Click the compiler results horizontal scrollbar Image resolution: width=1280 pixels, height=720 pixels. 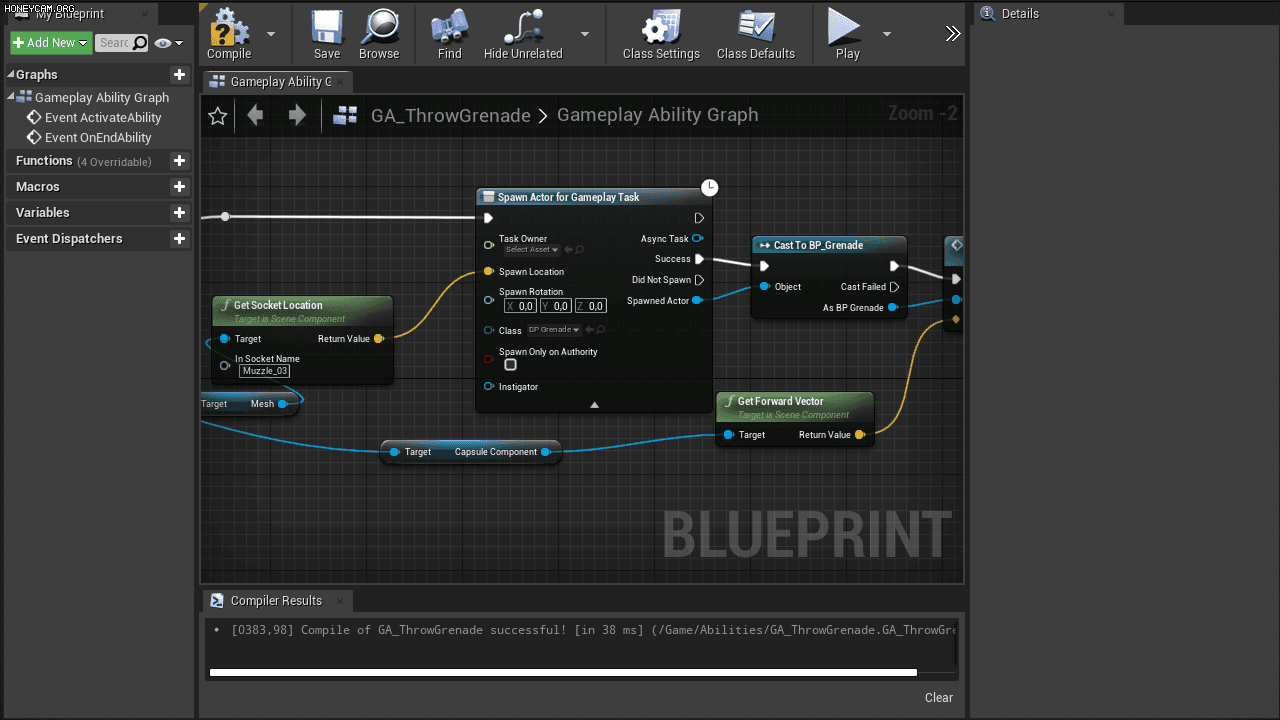coord(563,673)
